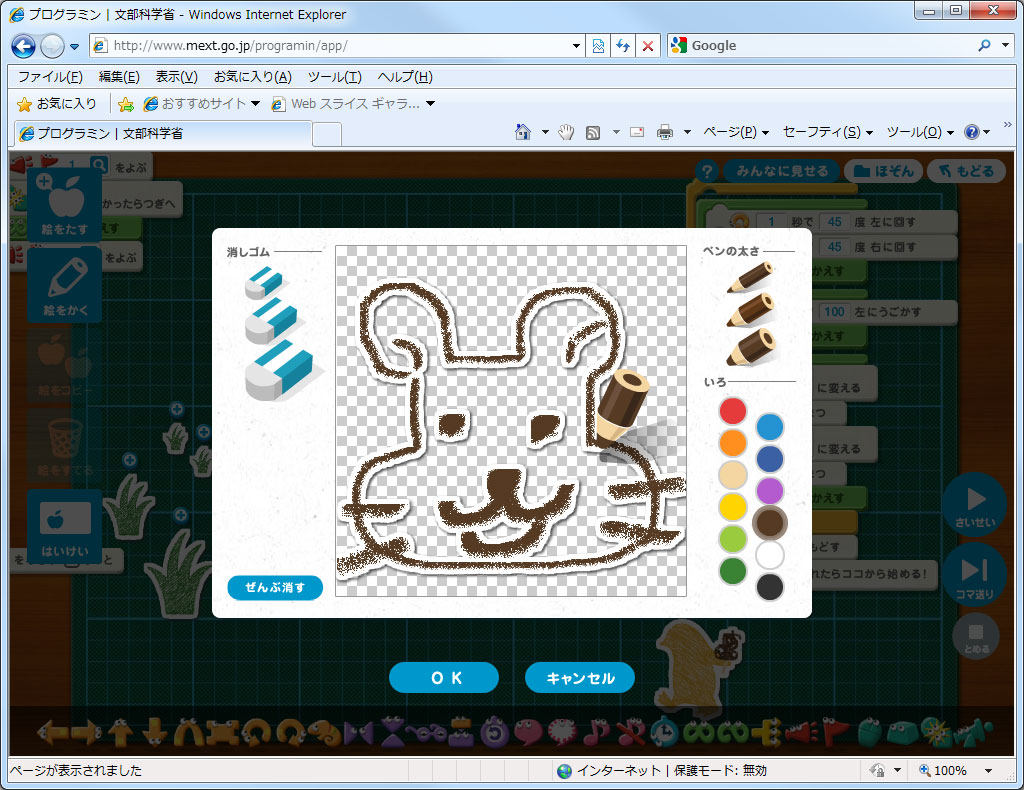This screenshot has width=1024, height=790.
Task: Open the セーフティ(S) dropdown menu
Action: [827, 133]
